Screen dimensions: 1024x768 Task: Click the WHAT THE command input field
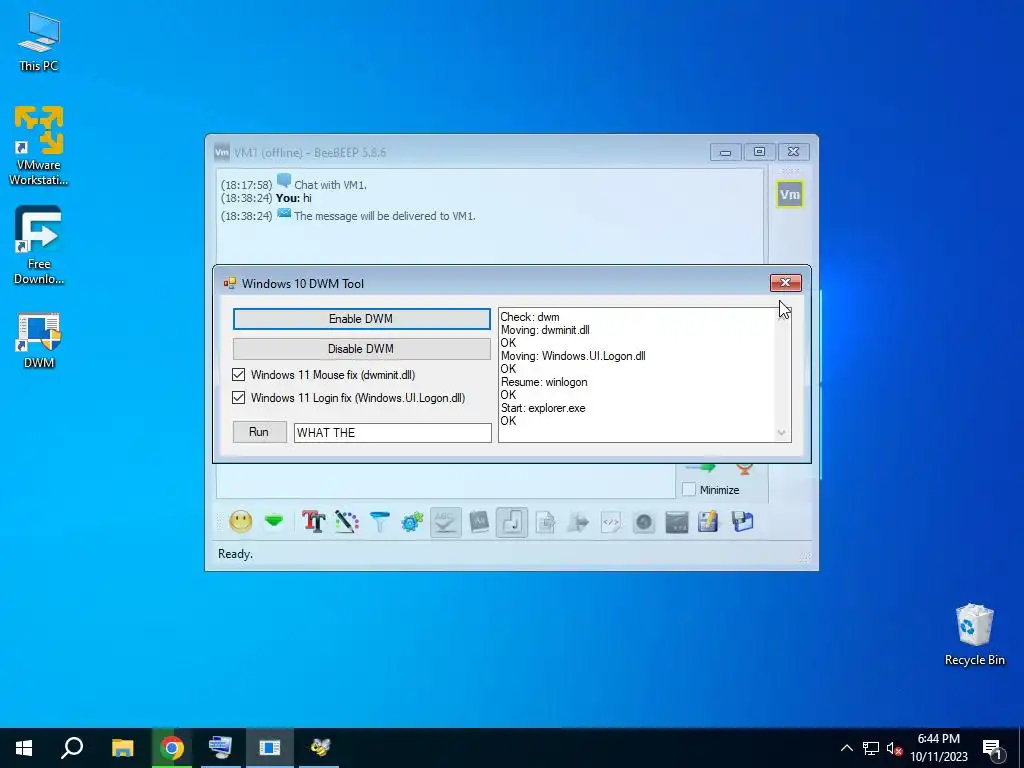pos(392,432)
